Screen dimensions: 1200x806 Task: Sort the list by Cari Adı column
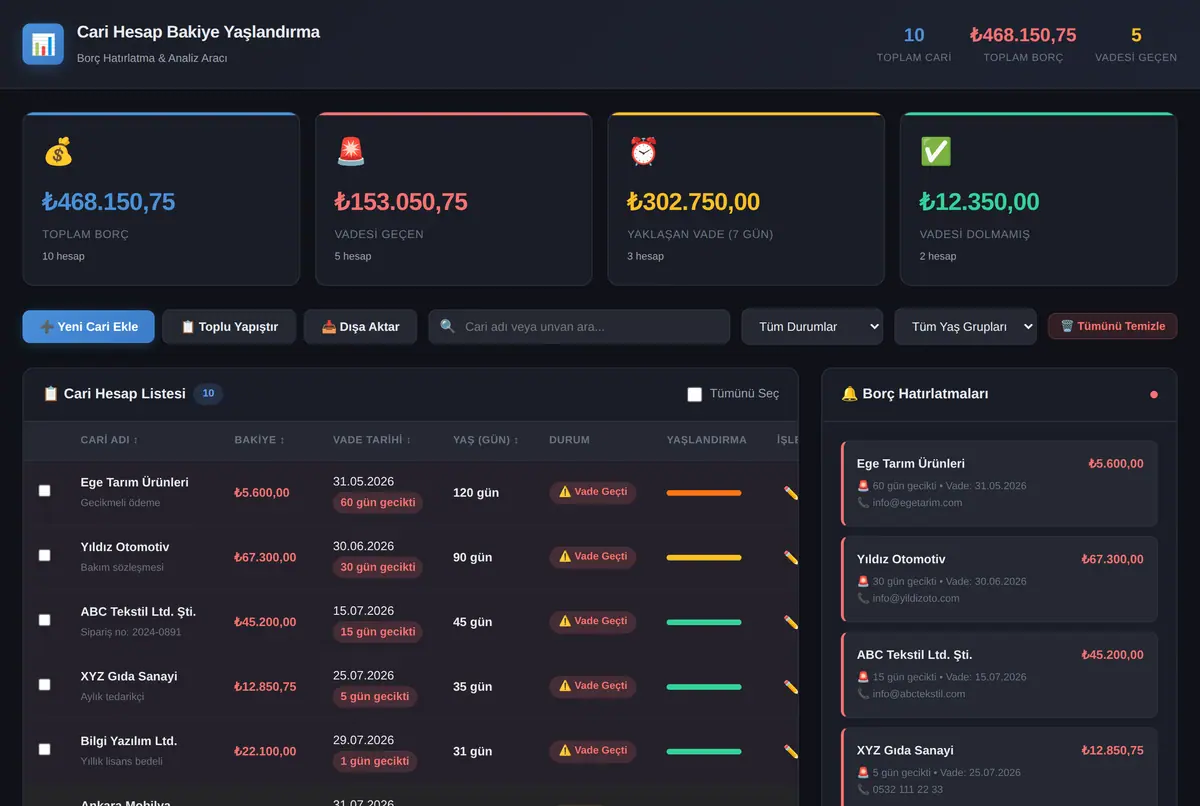pos(110,440)
